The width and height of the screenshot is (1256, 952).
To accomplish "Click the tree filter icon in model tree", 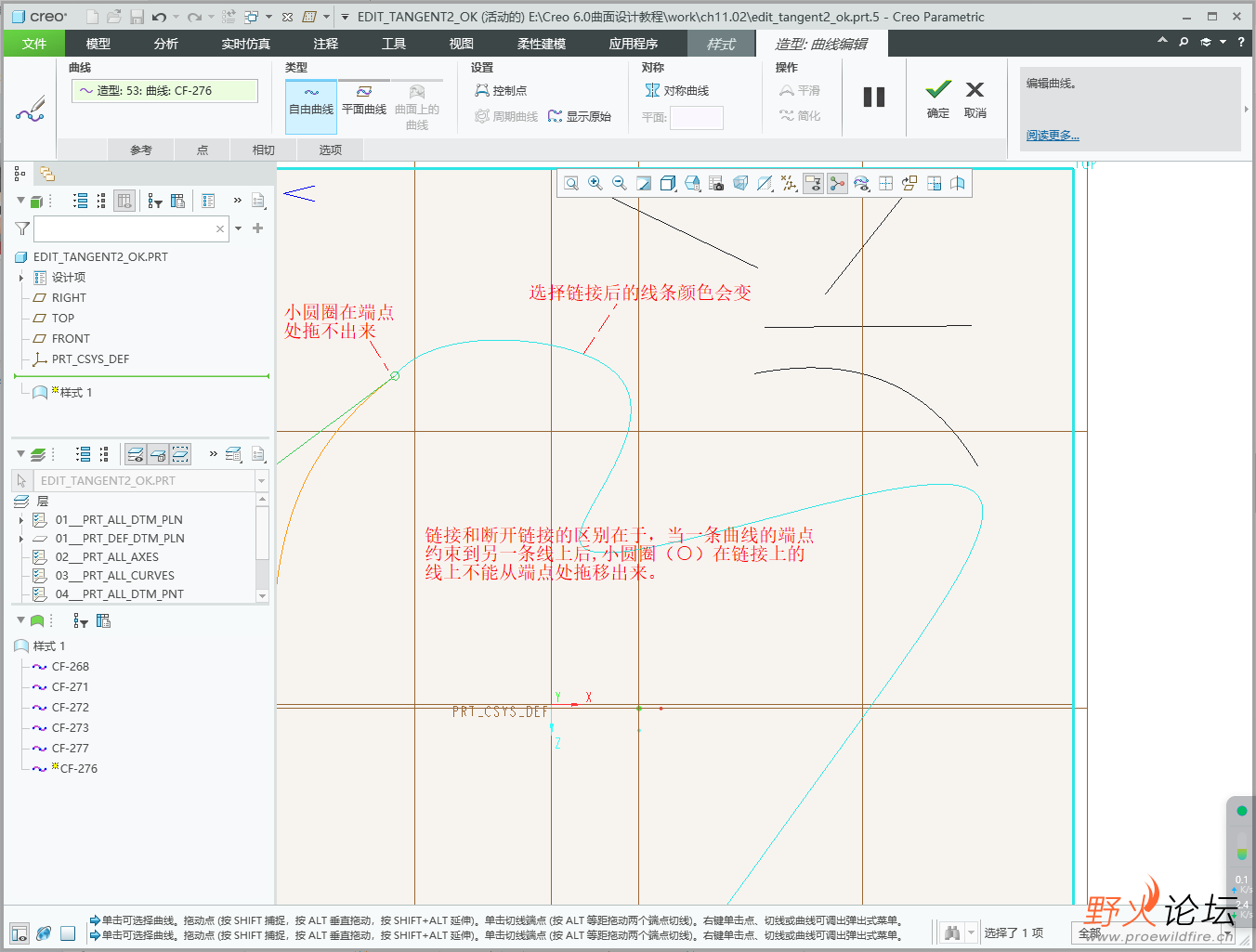I will pyautogui.click(x=155, y=201).
